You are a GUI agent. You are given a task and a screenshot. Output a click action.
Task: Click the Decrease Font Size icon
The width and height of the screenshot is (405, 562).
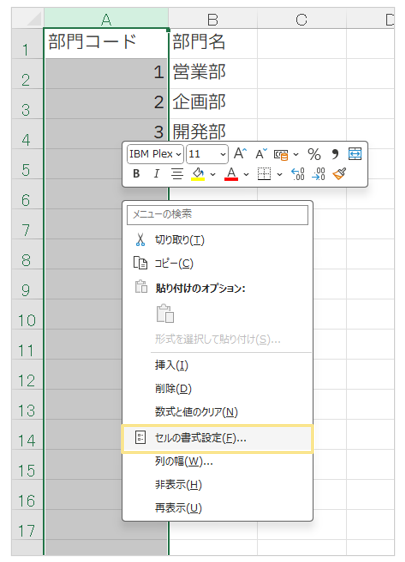click(x=261, y=154)
